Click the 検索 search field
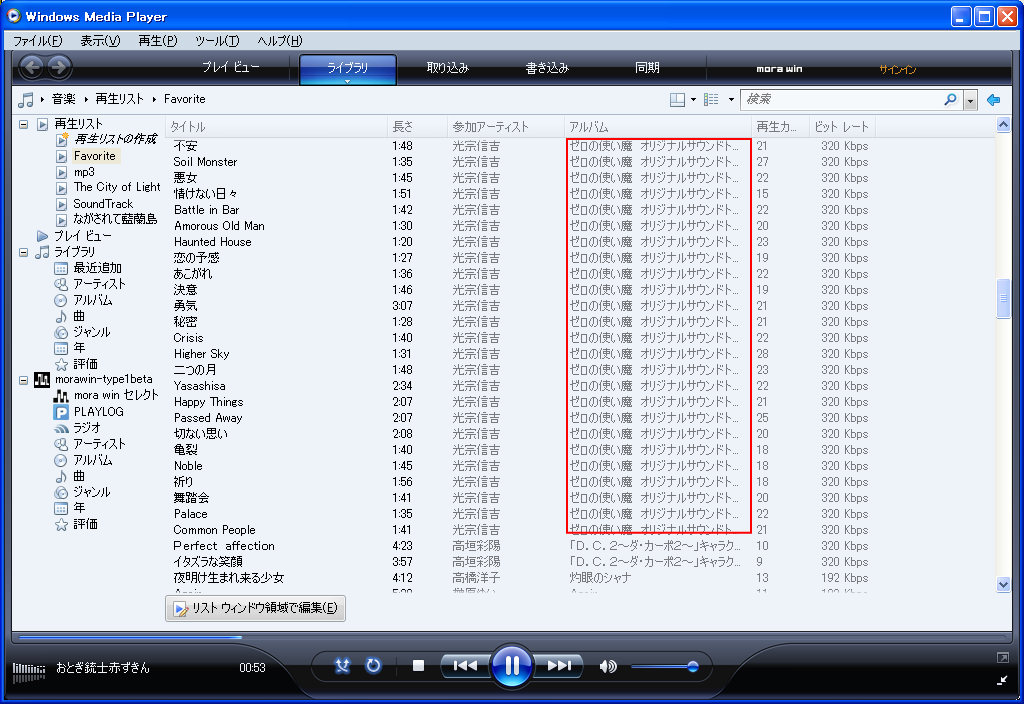The width and height of the screenshot is (1024, 704). 842,99
